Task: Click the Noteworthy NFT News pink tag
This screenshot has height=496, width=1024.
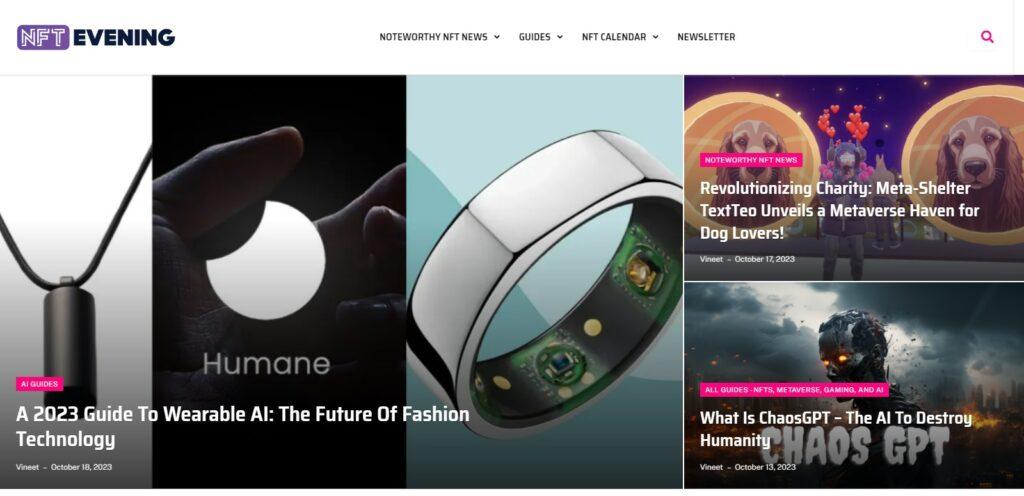Action: coord(751,160)
